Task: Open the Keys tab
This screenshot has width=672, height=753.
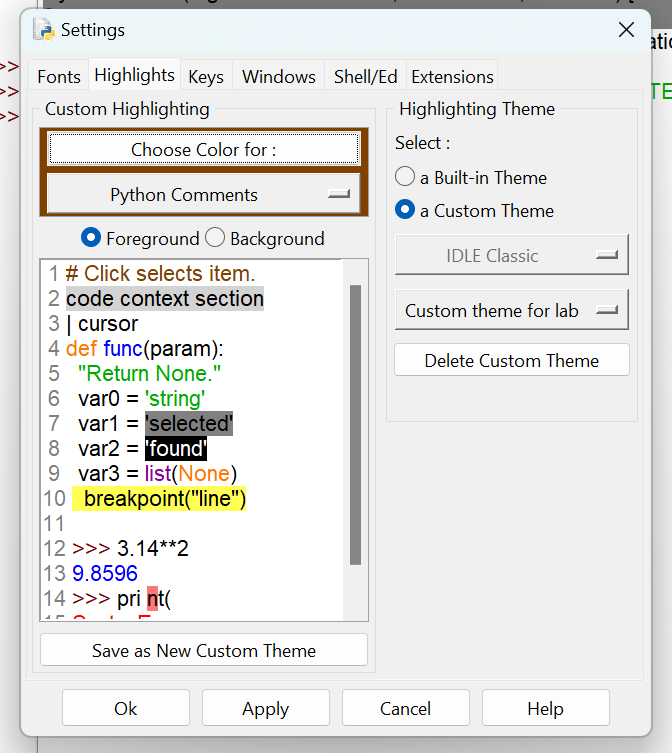Action: [x=206, y=77]
